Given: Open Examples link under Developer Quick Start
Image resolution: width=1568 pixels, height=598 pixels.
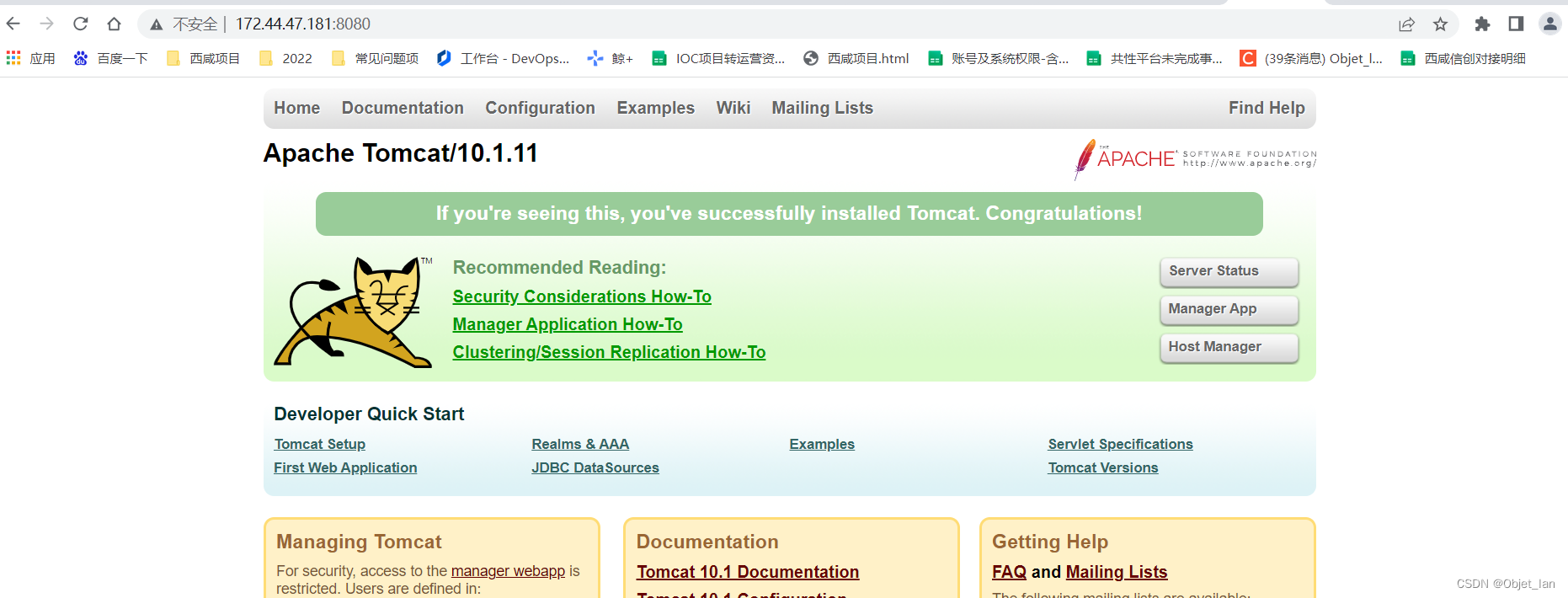Looking at the screenshot, I should pyautogui.click(x=822, y=444).
